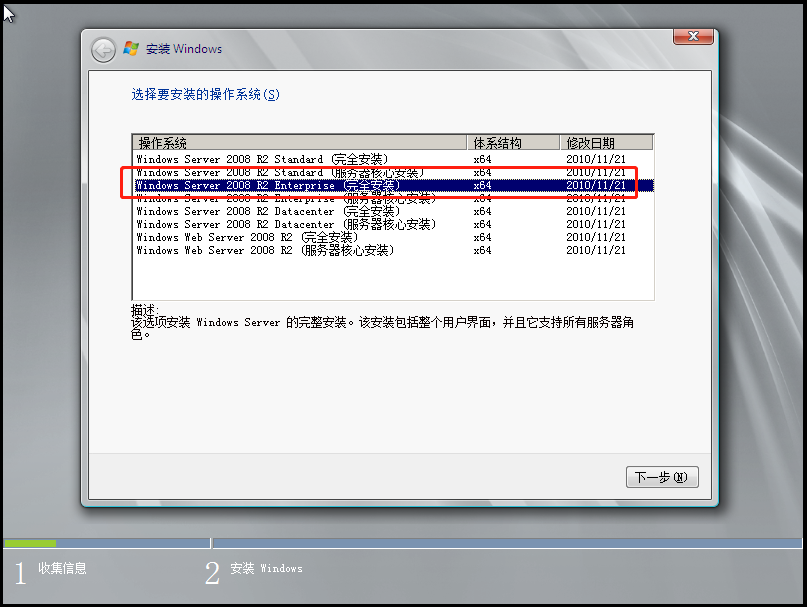Click the 安装 Windows title text

point(184,49)
